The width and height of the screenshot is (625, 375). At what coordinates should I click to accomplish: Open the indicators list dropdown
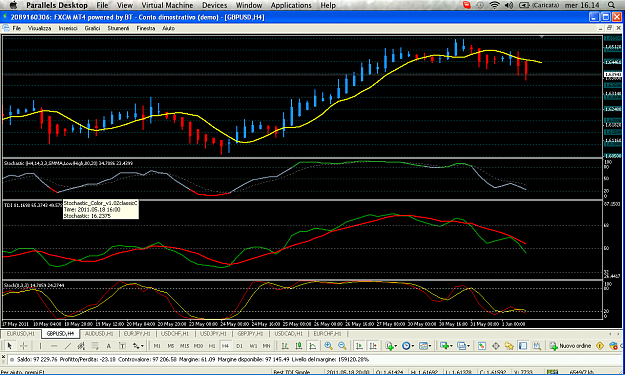(x=391, y=346)
